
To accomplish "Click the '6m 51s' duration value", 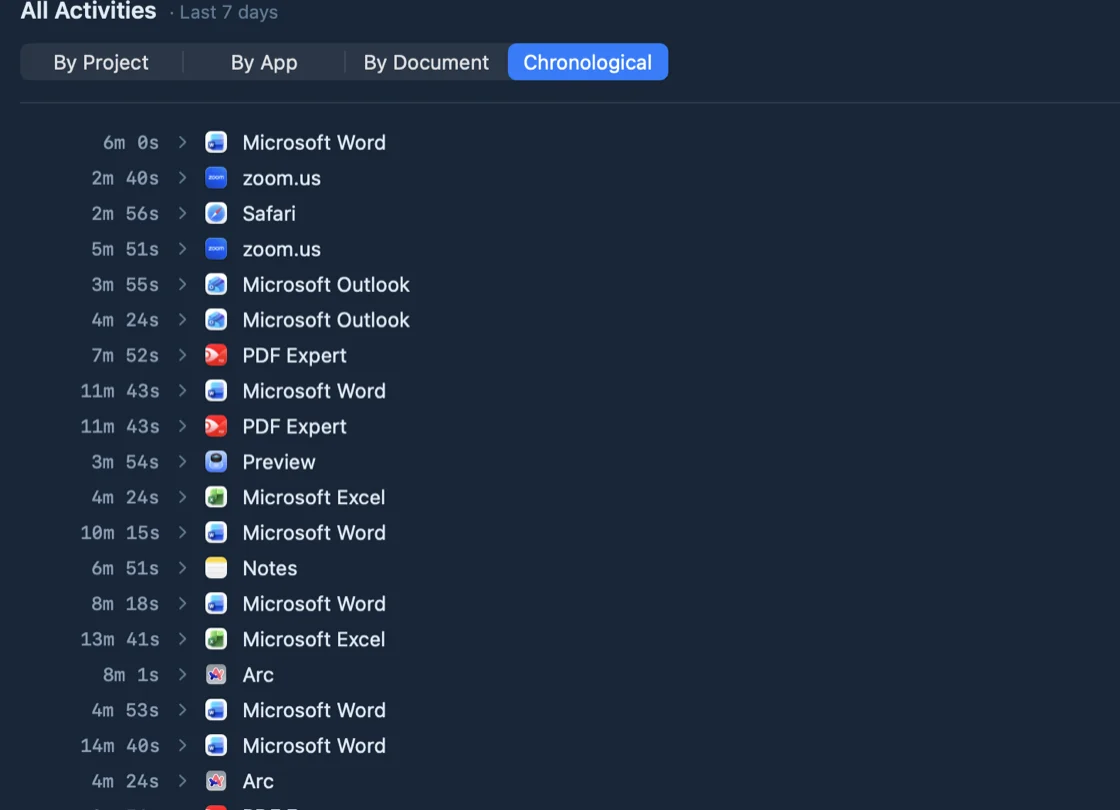I will tap(125, 569).
